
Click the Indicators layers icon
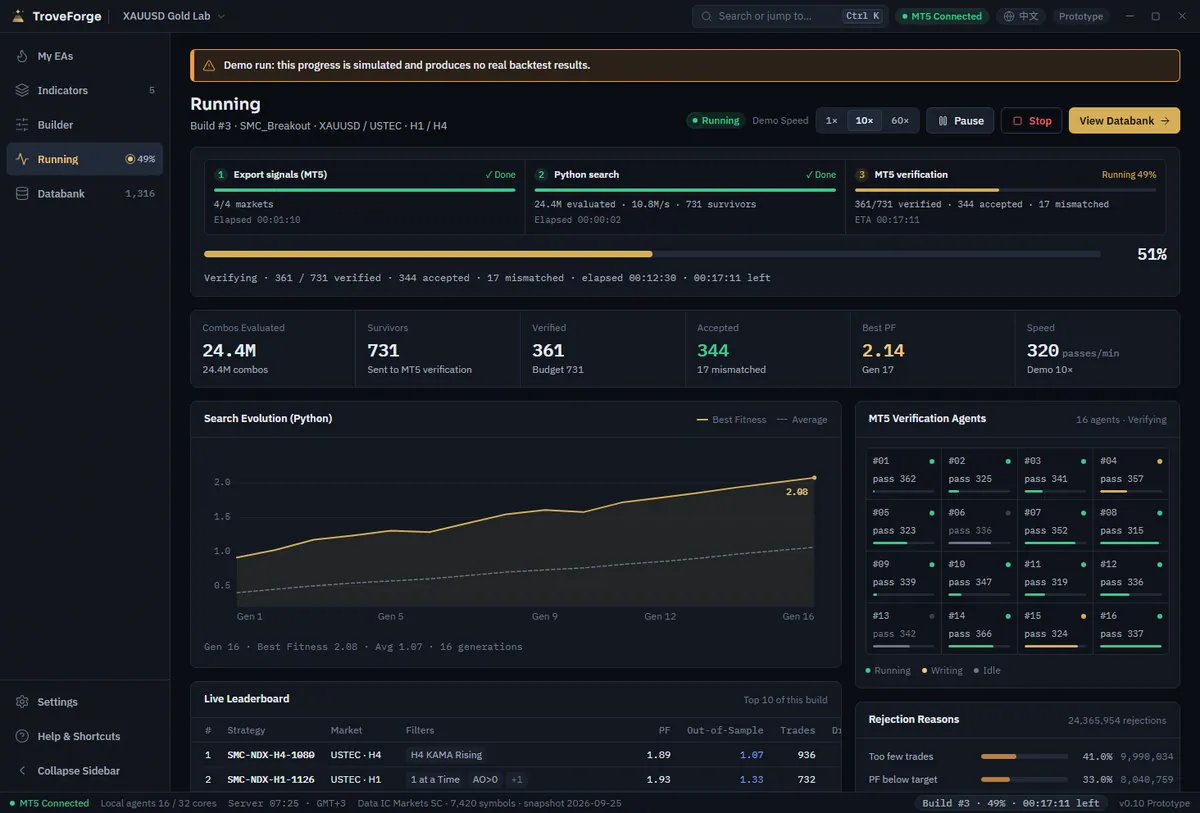point(22,90)
